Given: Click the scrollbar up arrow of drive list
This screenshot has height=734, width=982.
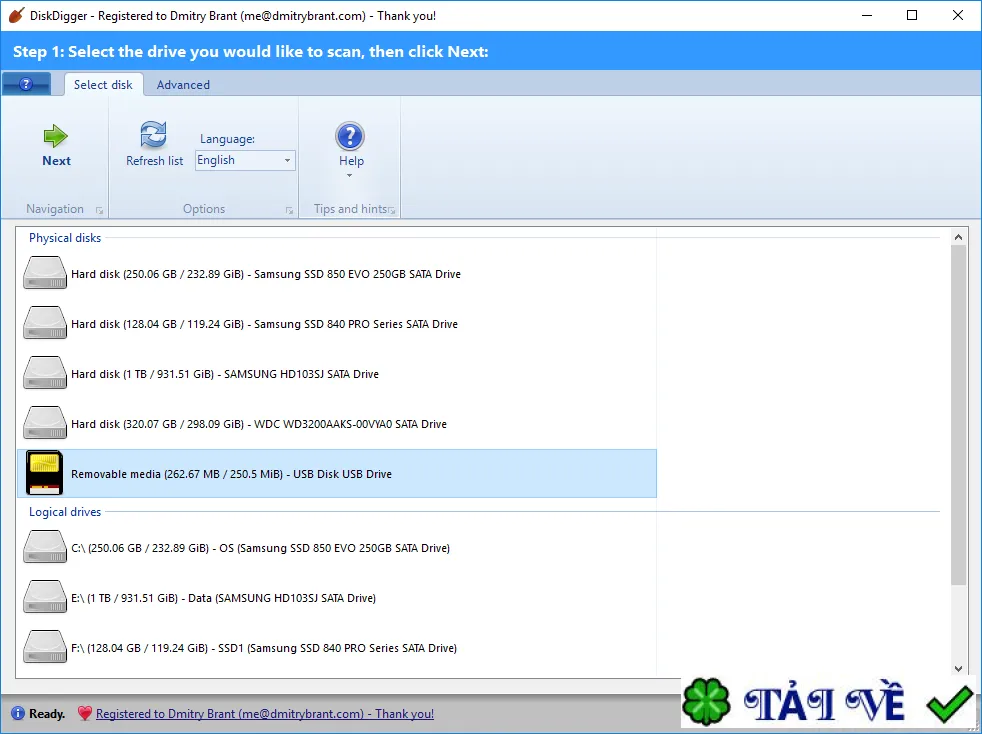Looking at the screenshot, I should [x=958, y=237].
